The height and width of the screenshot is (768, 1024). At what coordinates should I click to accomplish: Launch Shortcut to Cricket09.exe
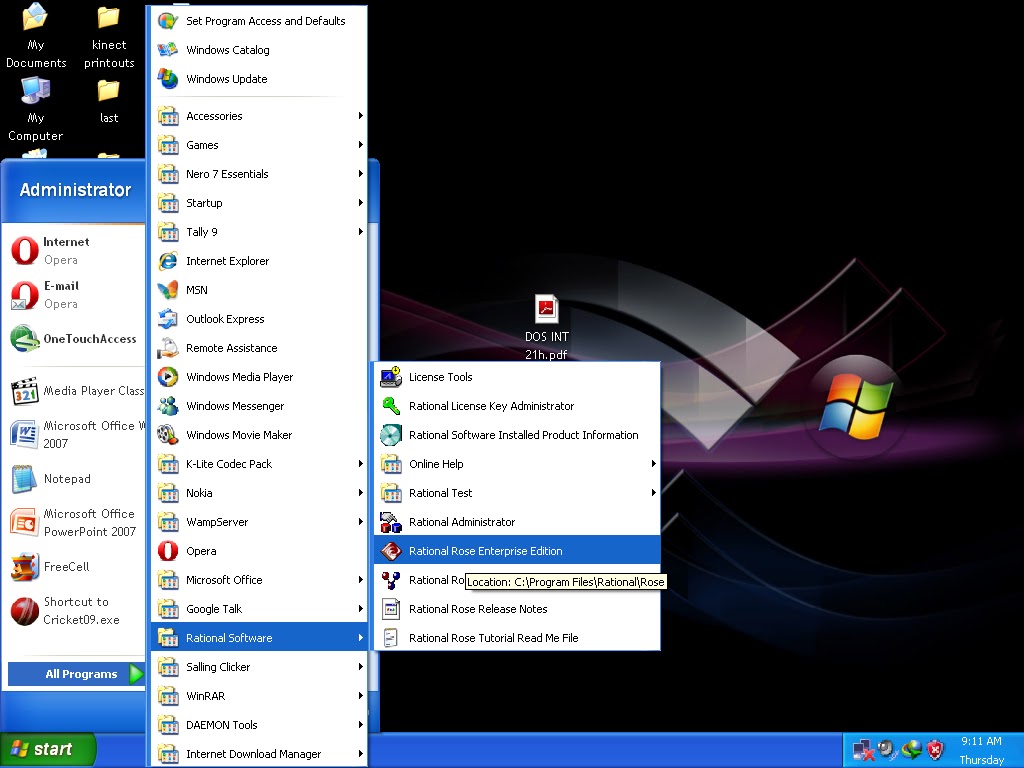74,611
